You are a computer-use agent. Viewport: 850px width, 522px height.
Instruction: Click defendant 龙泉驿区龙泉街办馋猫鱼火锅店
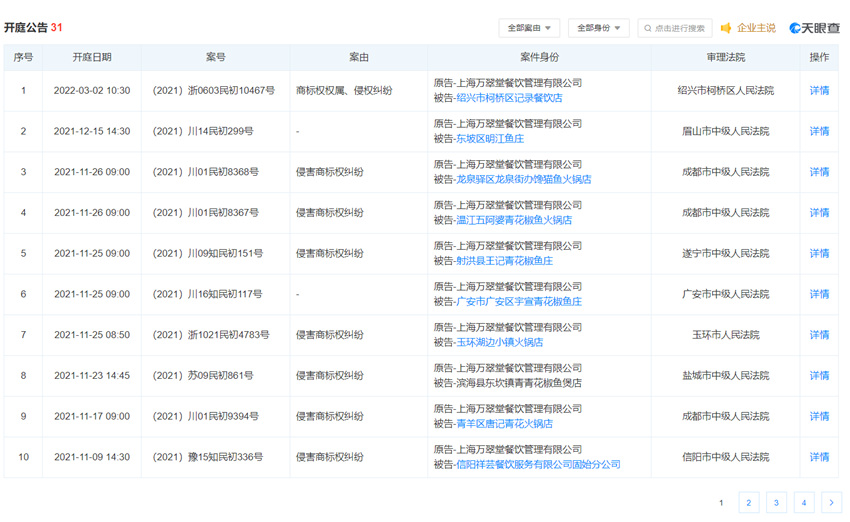(x=523, y=180)
